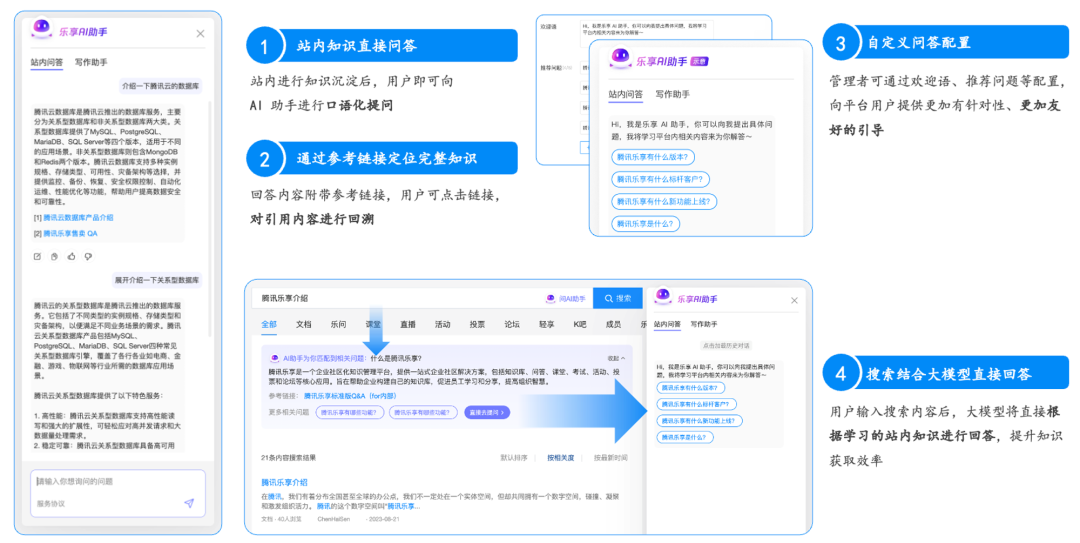Click the thumbs-down icon below the first answer

coord(88,256)
